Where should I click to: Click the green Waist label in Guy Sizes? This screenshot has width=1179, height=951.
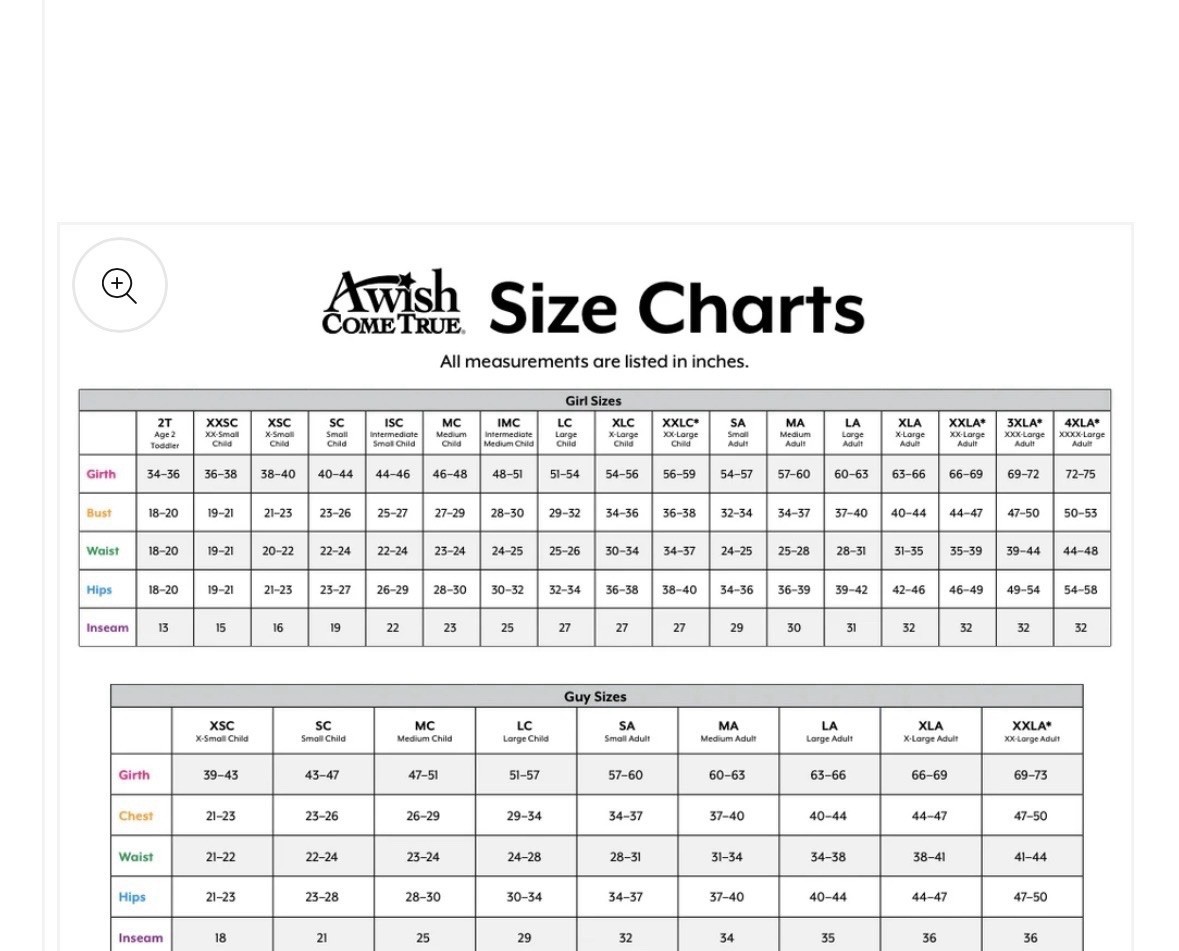click(x=136, y=857)
